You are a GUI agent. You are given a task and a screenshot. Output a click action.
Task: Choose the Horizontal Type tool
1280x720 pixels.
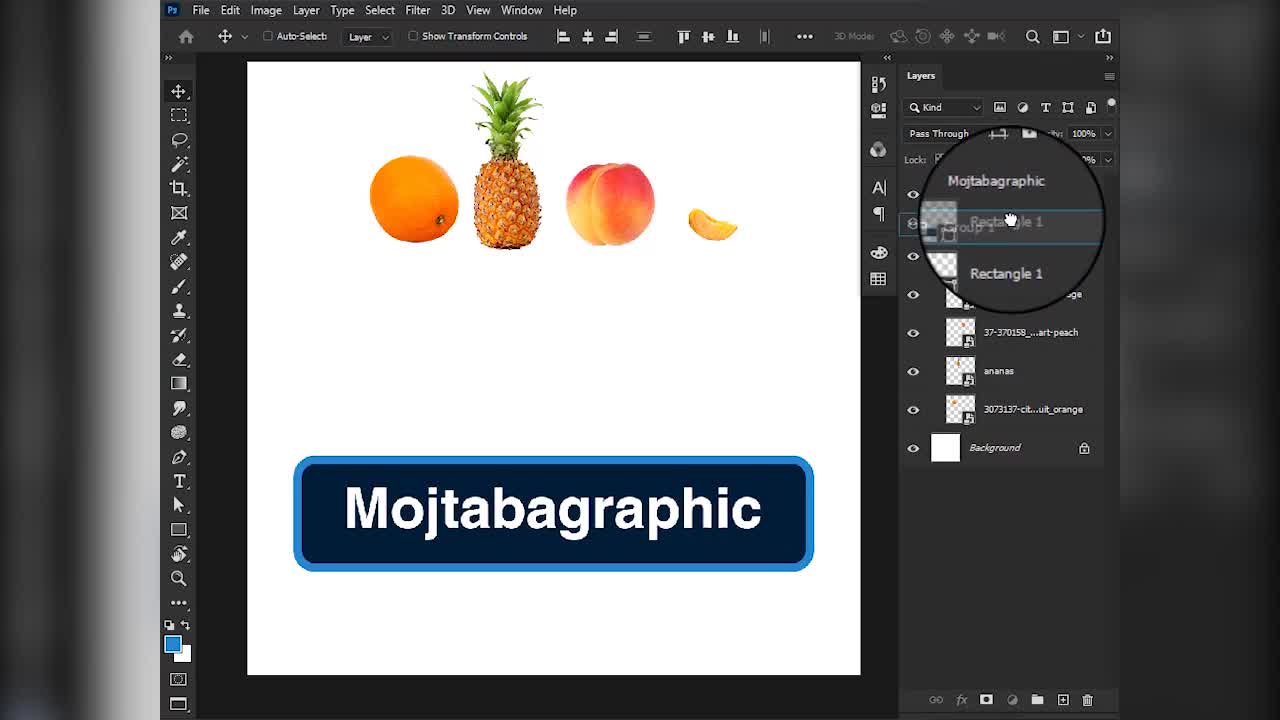coord(179,481)
